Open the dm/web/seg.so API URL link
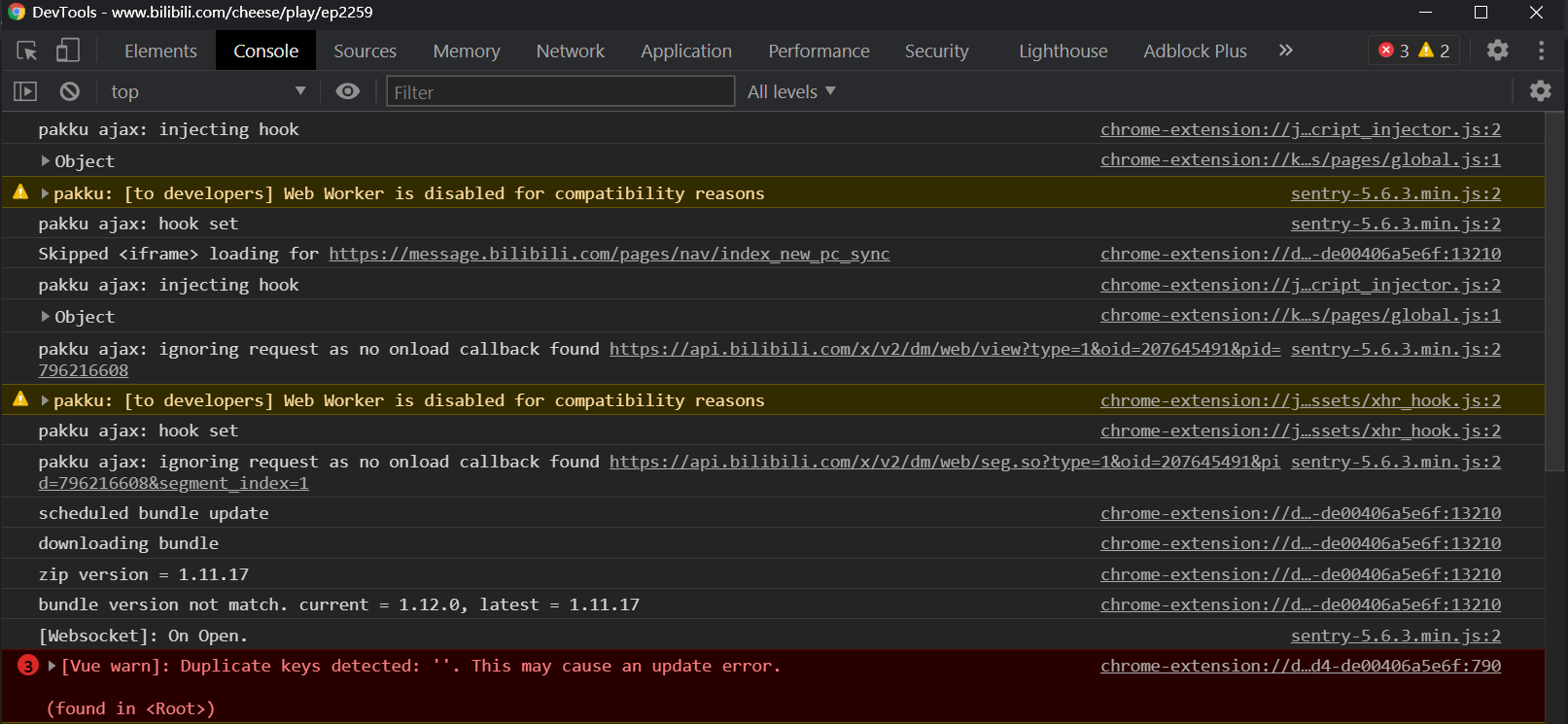This screenshot has height=724, width=1568. coord(945,462)
